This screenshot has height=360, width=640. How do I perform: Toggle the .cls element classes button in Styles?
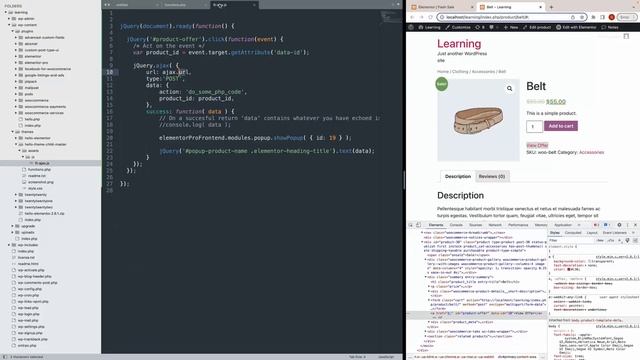pyautogui.click(x=611, y=240)
